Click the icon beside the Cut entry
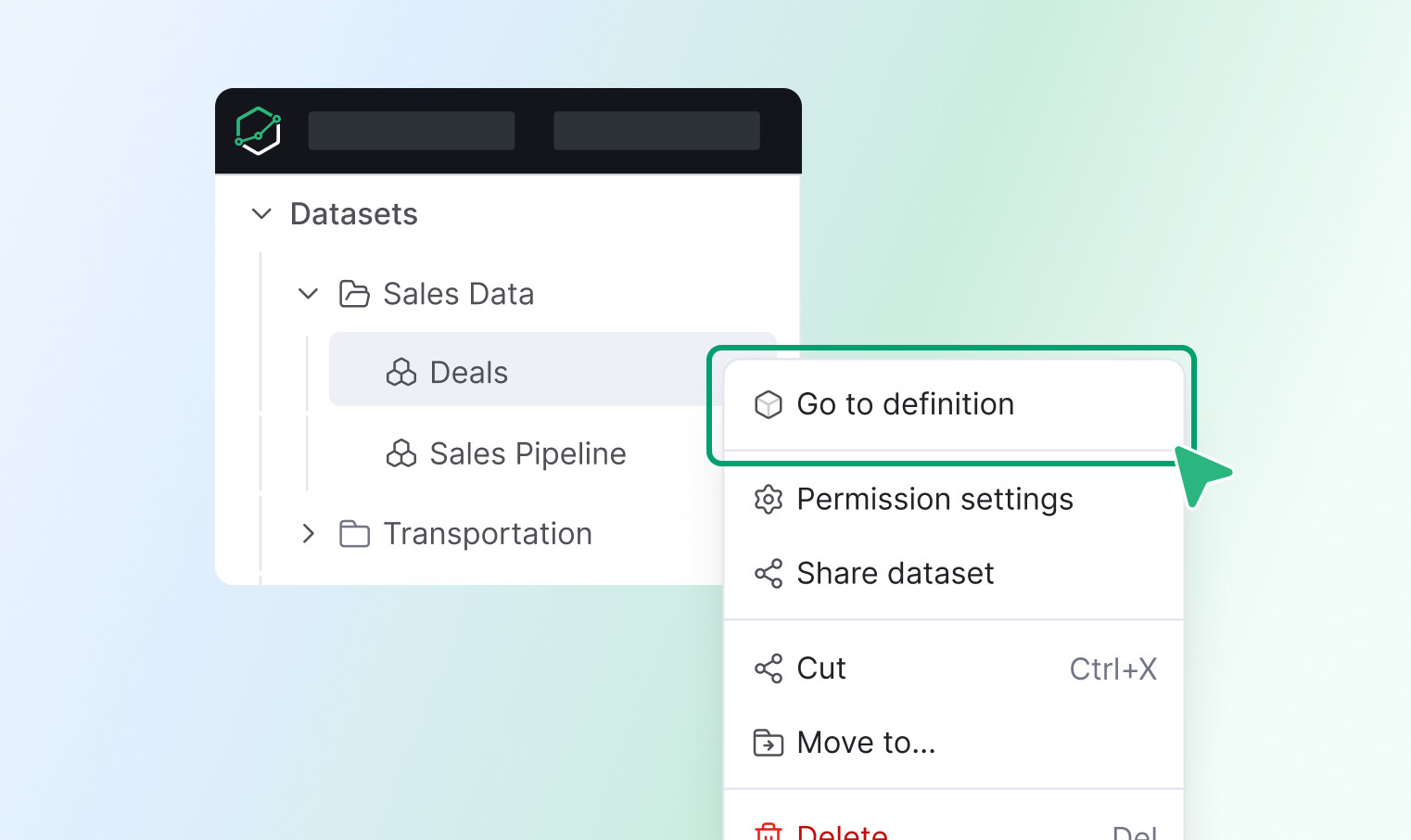The width and height of the screenshot is (1411, 840). pos(769,668)
